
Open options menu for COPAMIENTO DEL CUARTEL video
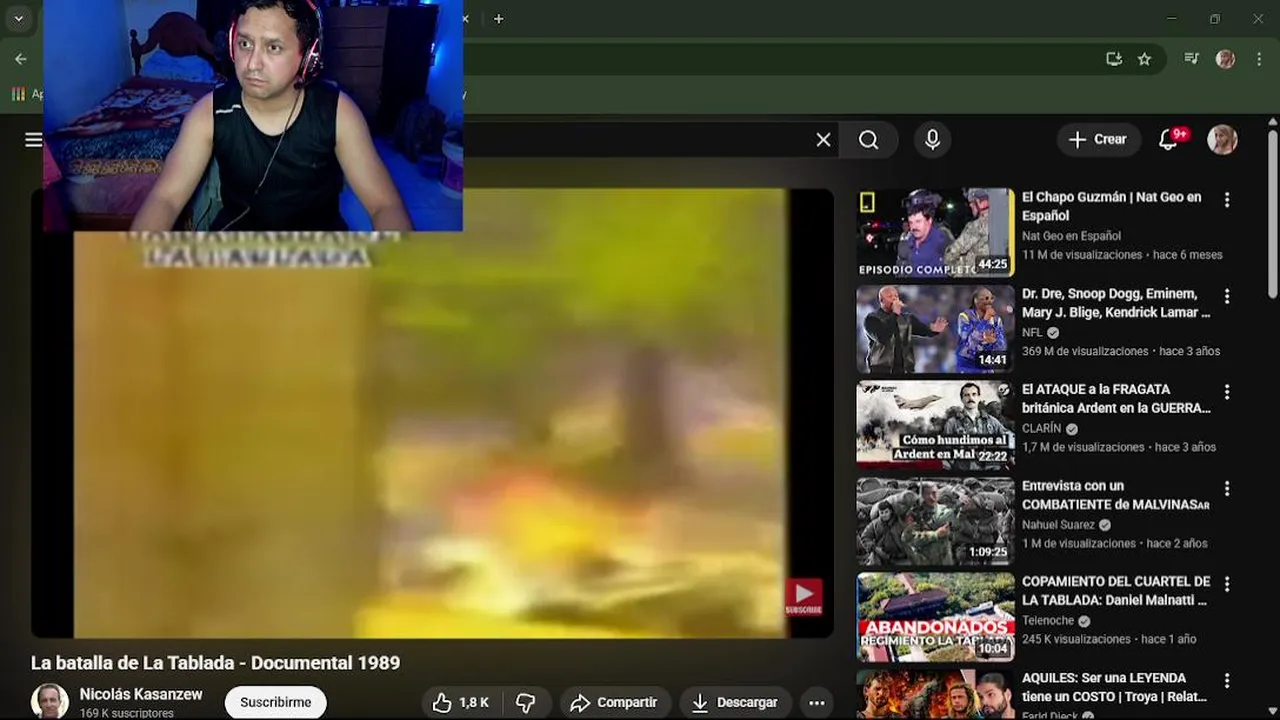click(1227, 584)
